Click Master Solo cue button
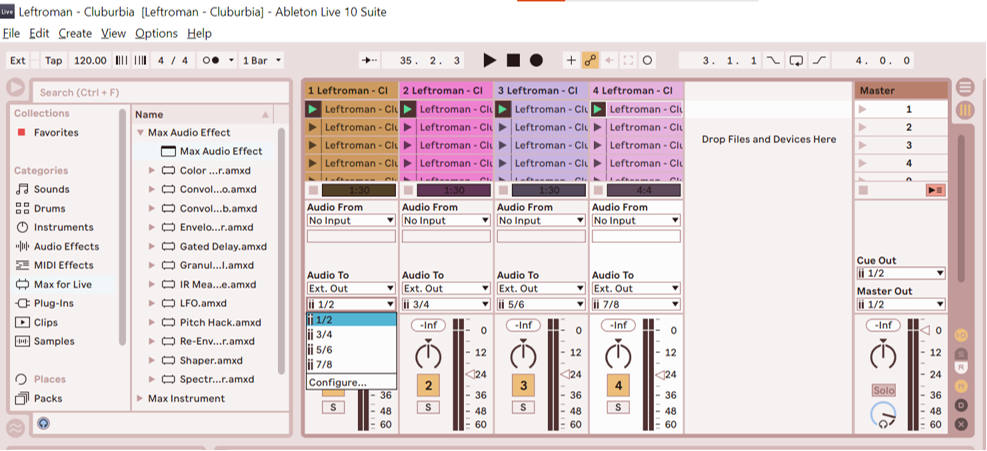Viewport: 987px width, 451px height. (884, 391)
